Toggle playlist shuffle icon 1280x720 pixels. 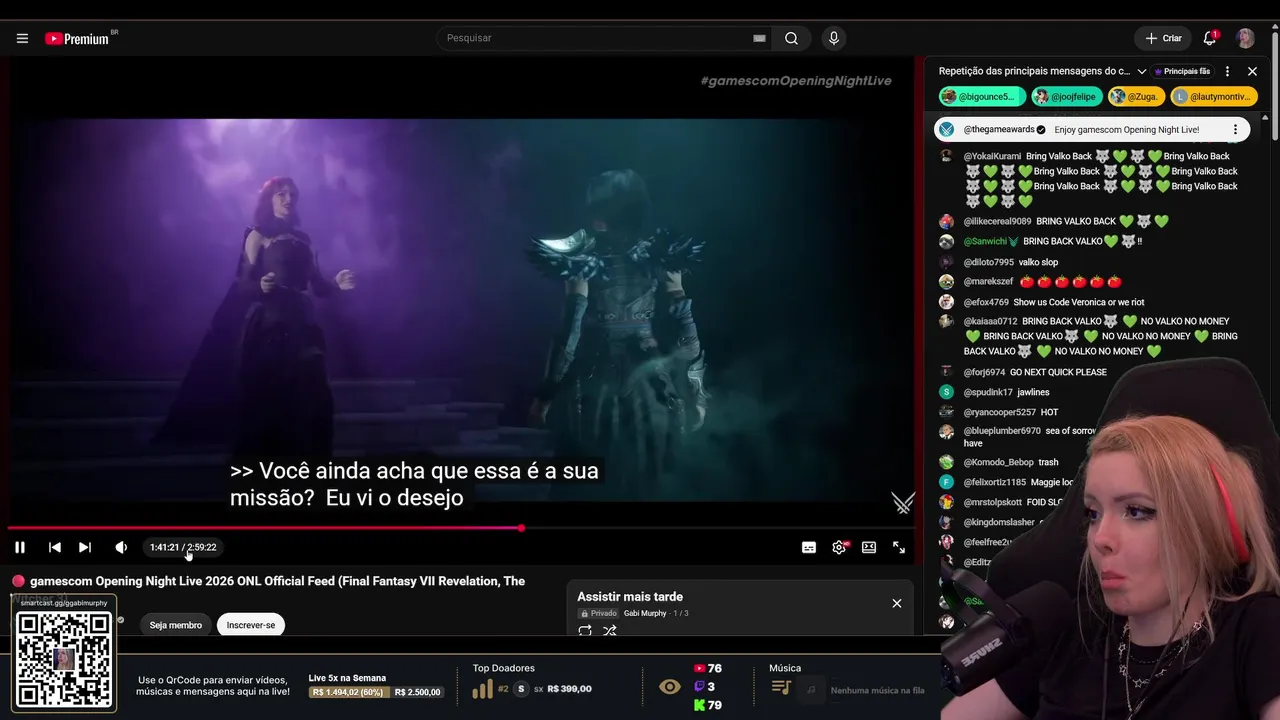[610, 630]
